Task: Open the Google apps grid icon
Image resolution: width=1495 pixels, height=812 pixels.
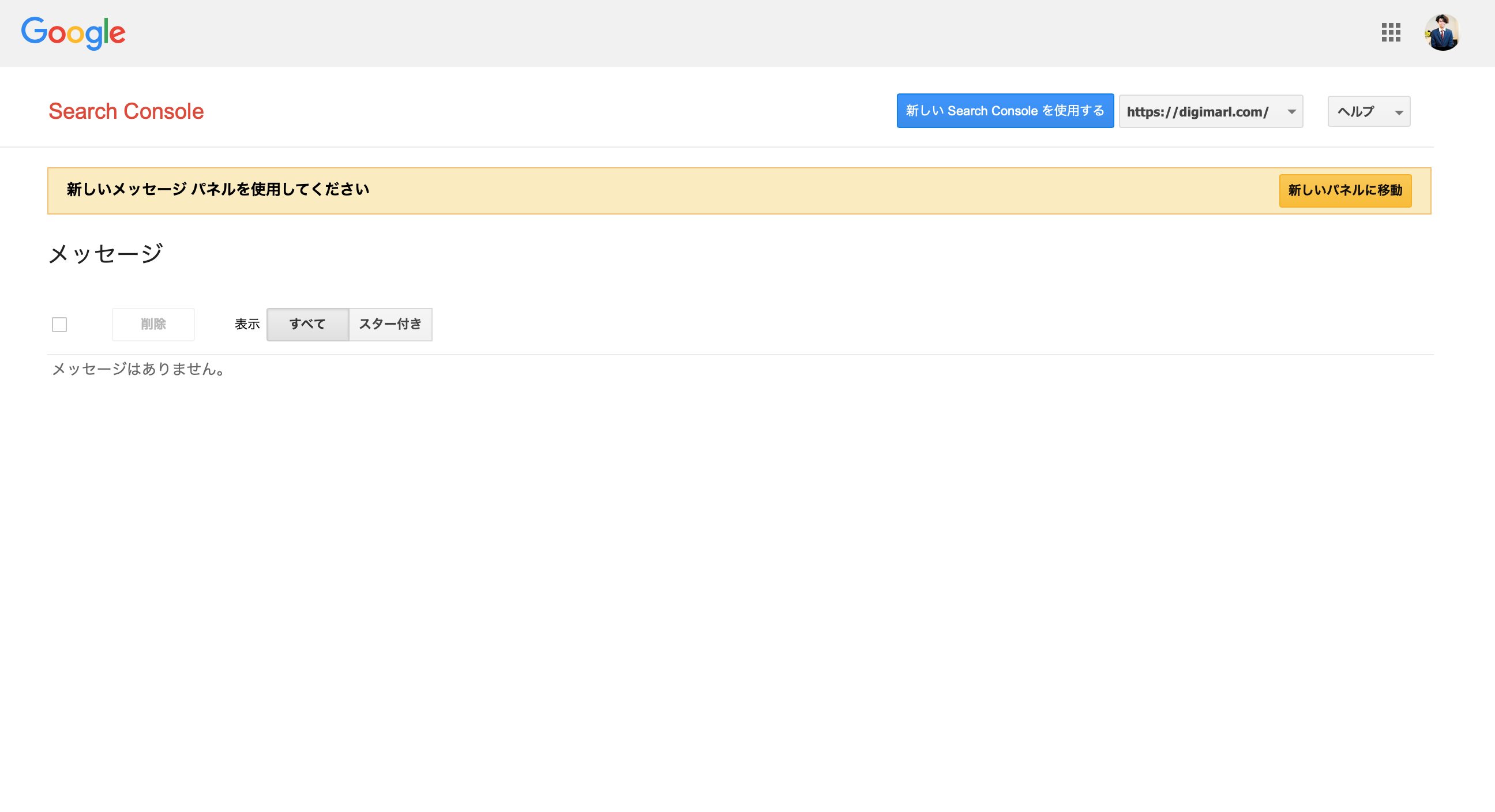Action: [x=1391, y=32]
